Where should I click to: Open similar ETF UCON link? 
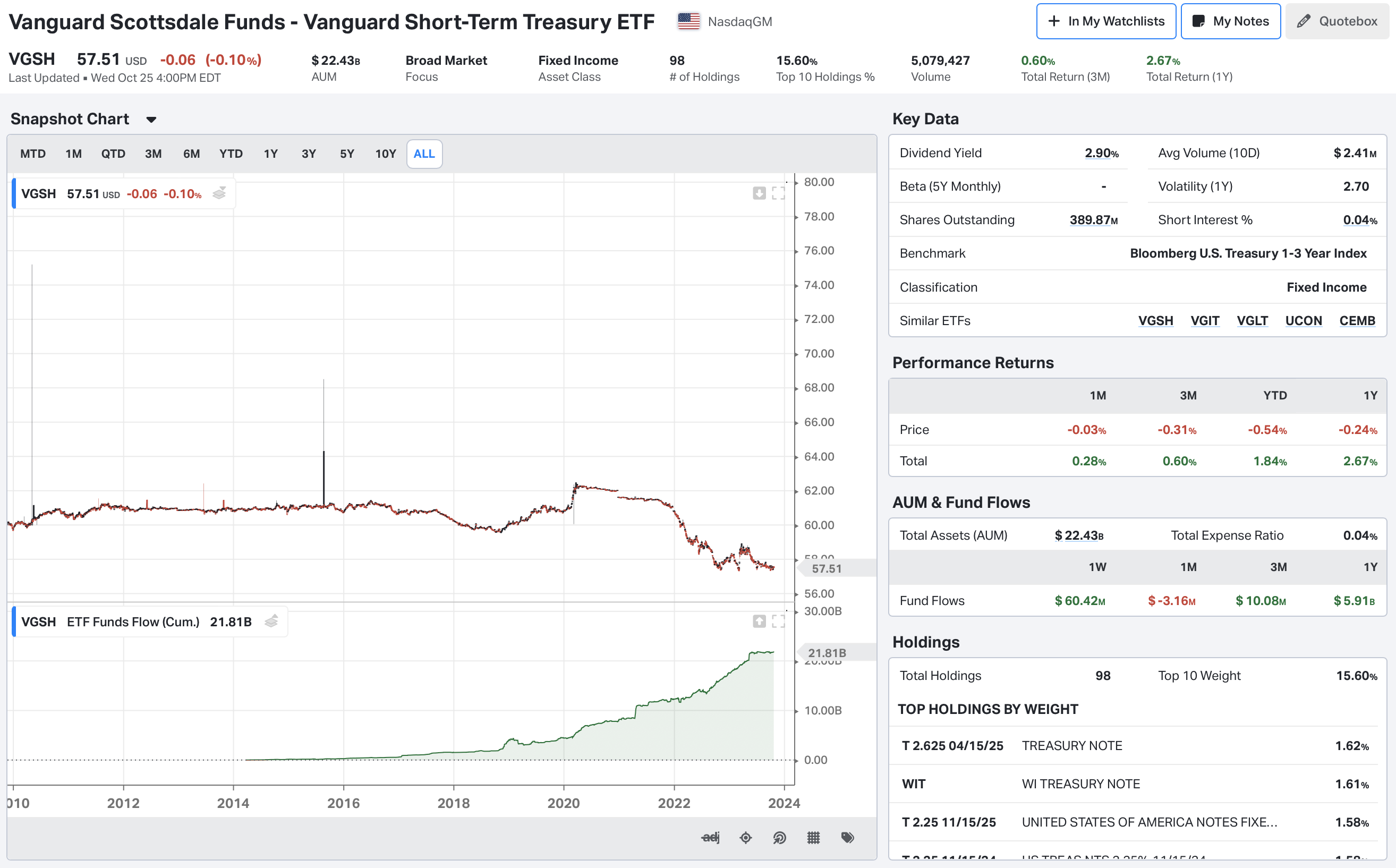coord(1304,320)
